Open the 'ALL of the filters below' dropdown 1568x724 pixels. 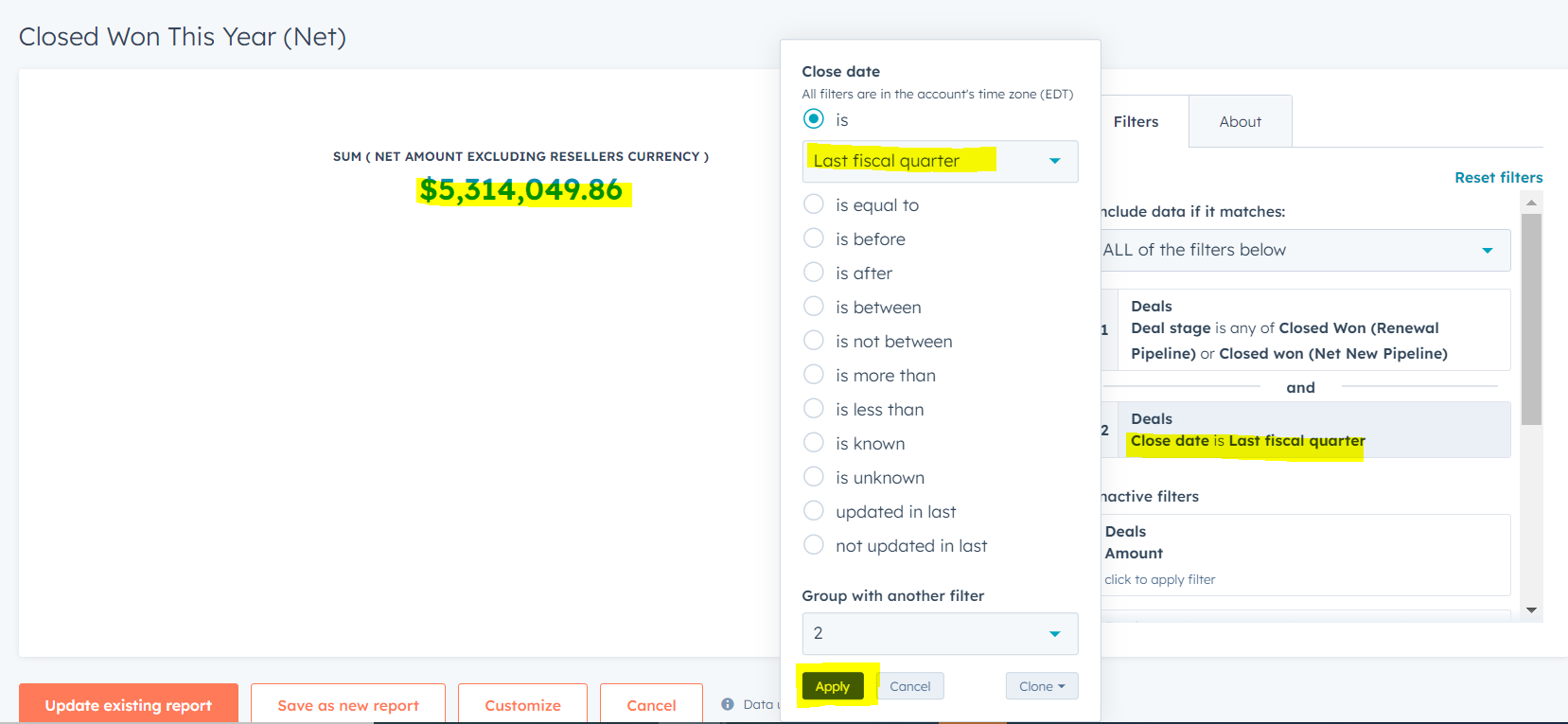(x=1304, y=250)
